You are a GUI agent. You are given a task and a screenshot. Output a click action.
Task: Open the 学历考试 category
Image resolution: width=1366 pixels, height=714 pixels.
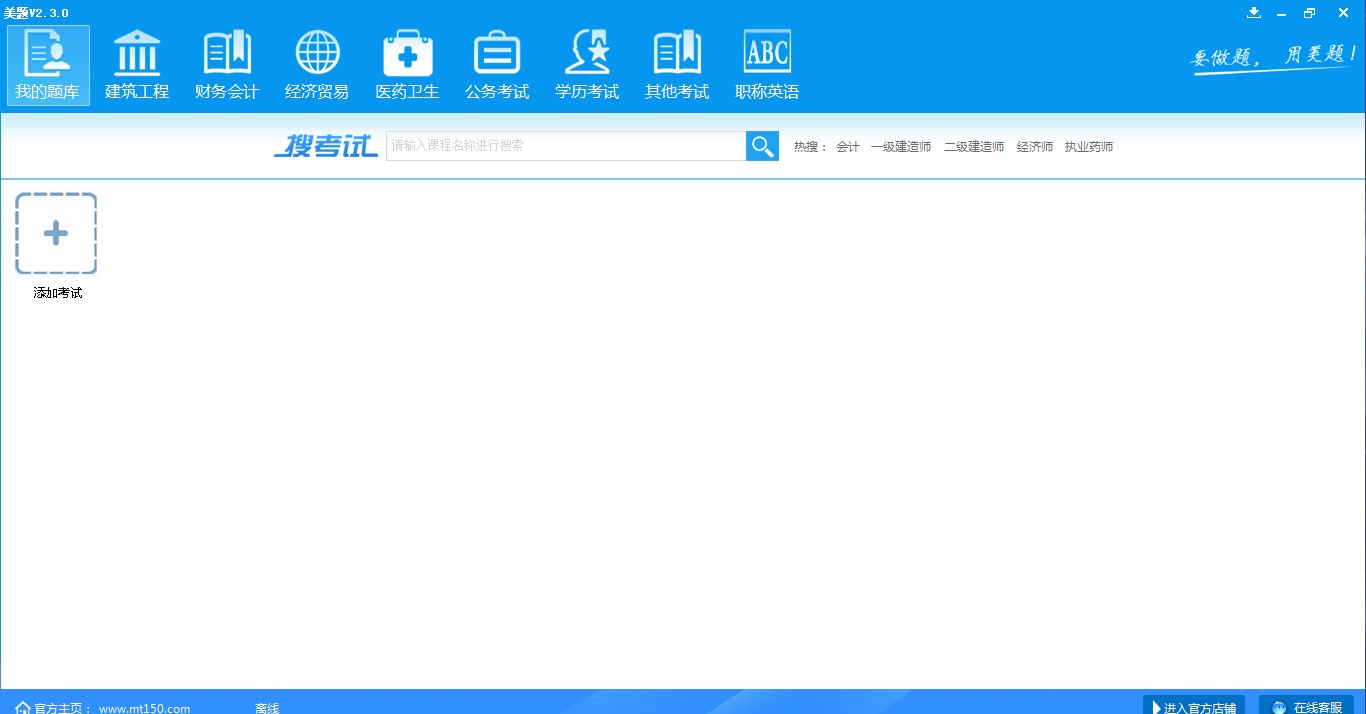[x=587, y=65]
